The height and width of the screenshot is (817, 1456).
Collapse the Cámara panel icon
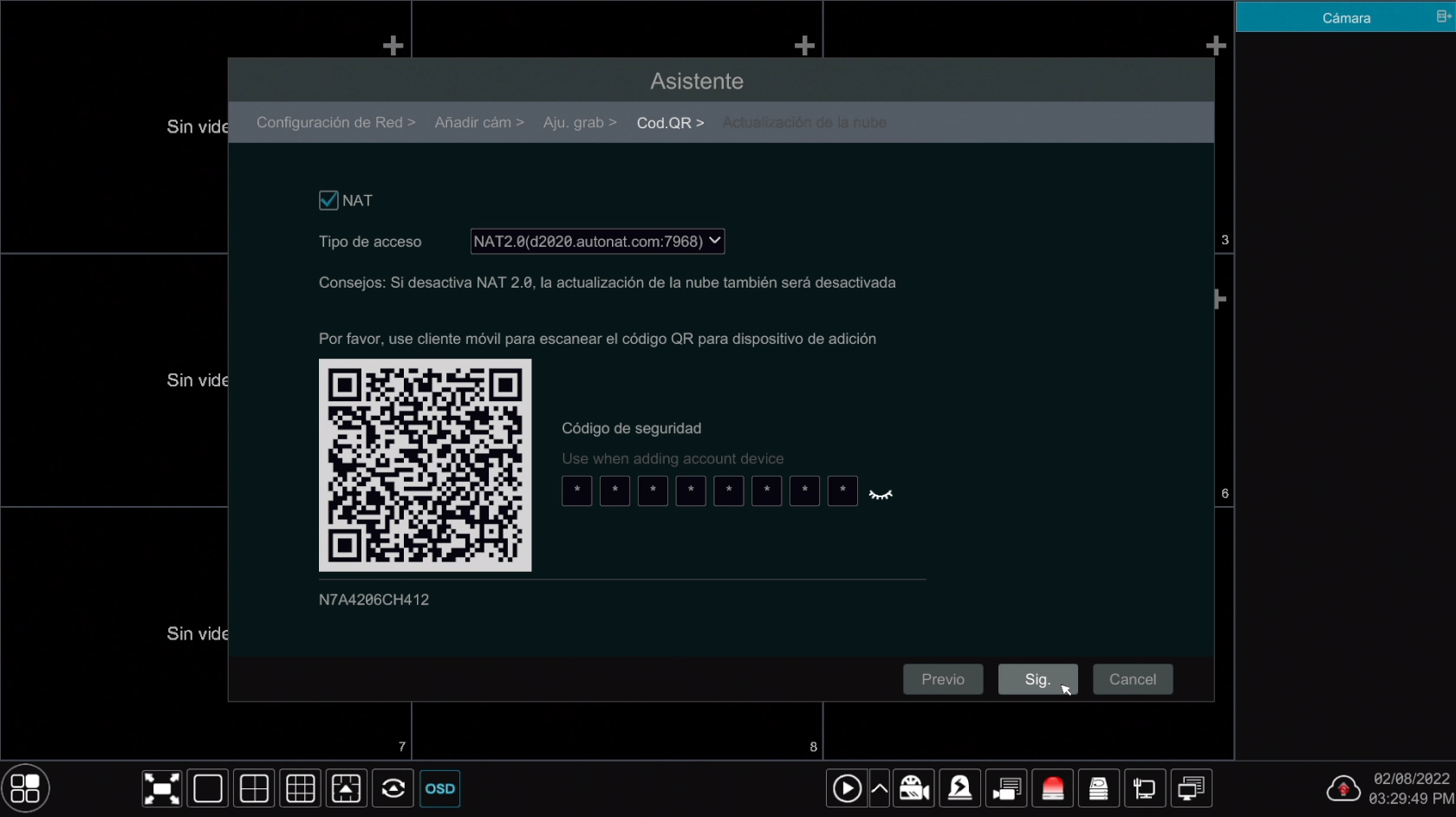click(1444, 16)
